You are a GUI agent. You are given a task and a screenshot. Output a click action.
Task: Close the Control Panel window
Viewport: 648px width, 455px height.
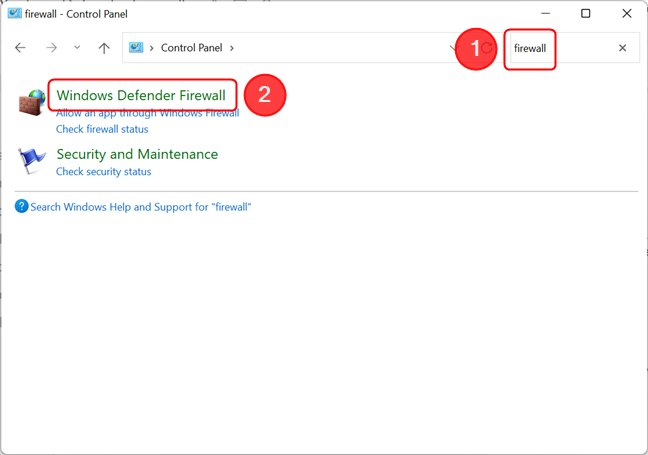click(x=627, y=13)
